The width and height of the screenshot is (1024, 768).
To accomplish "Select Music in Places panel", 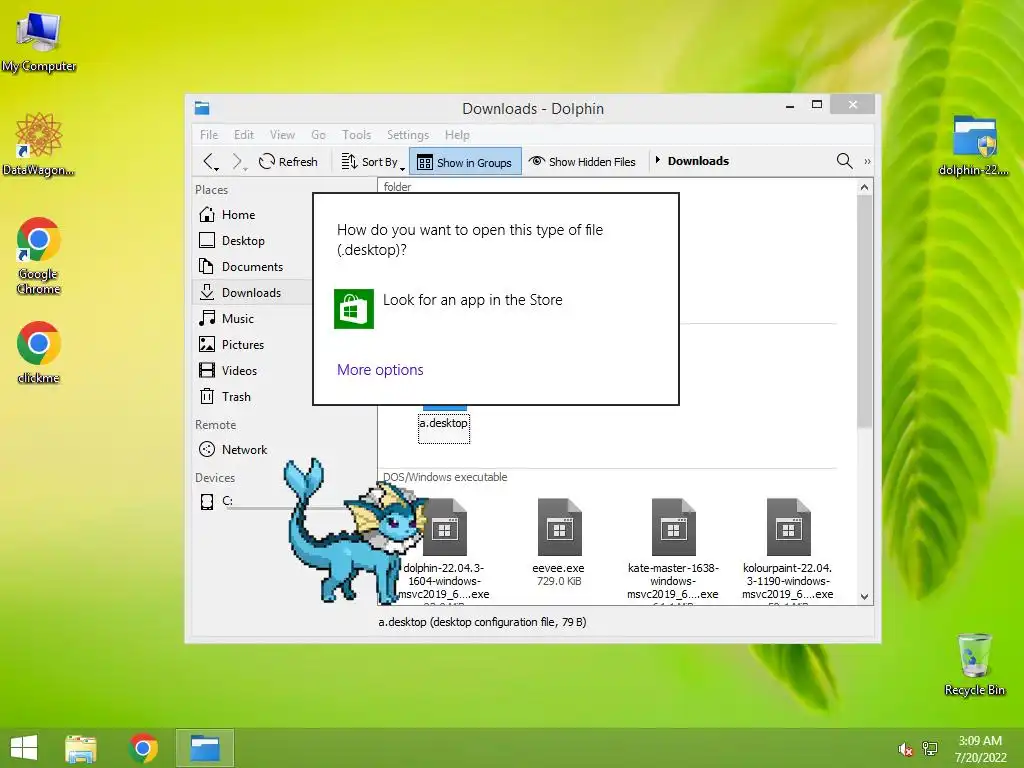I will [x=252, y=319].
